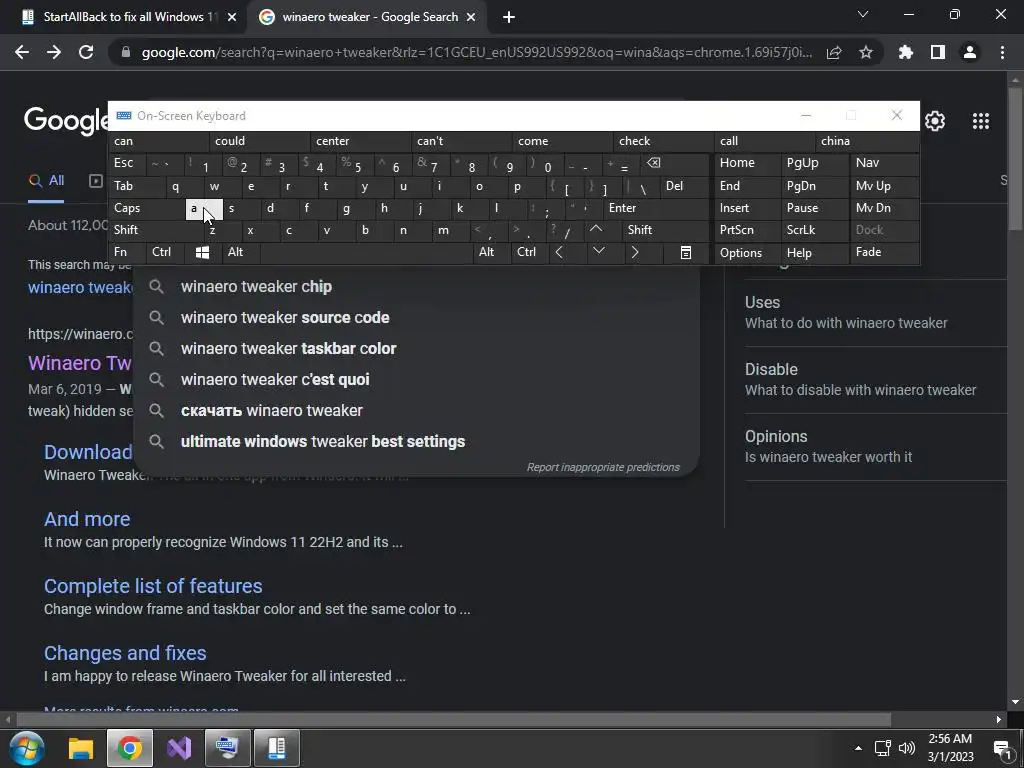
Task: Bookmark this page with star icon
Action: (866, 52)
